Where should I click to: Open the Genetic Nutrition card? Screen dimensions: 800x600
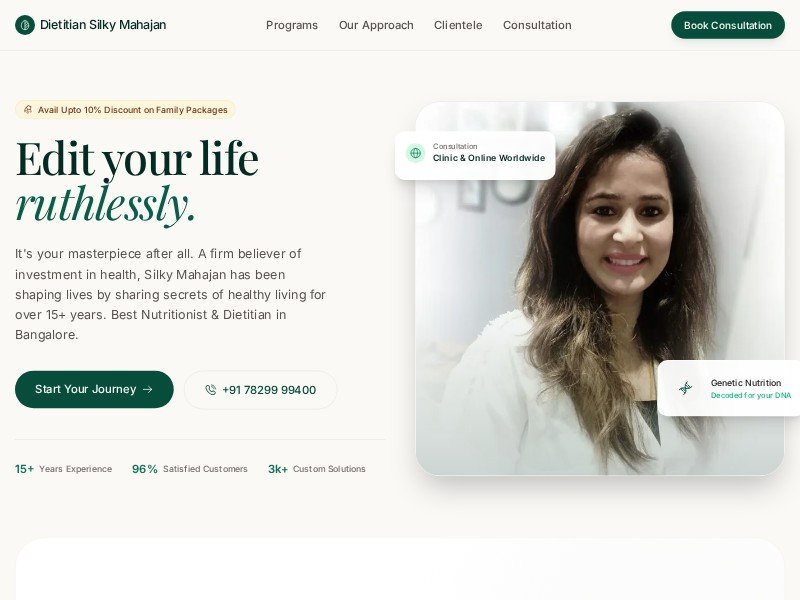[729, 388]
